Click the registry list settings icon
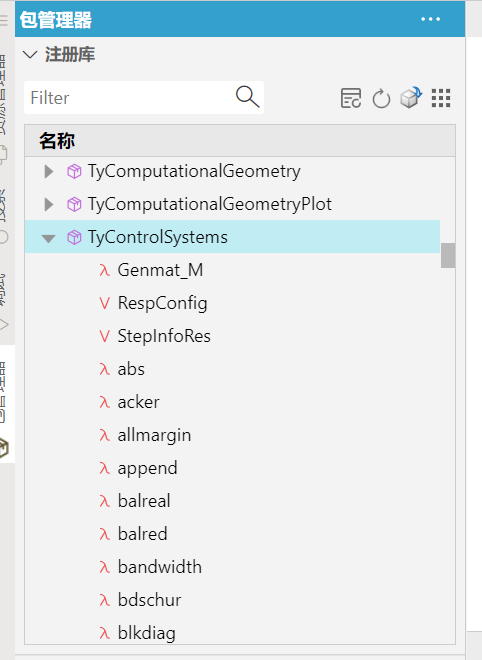 [351, 98]
